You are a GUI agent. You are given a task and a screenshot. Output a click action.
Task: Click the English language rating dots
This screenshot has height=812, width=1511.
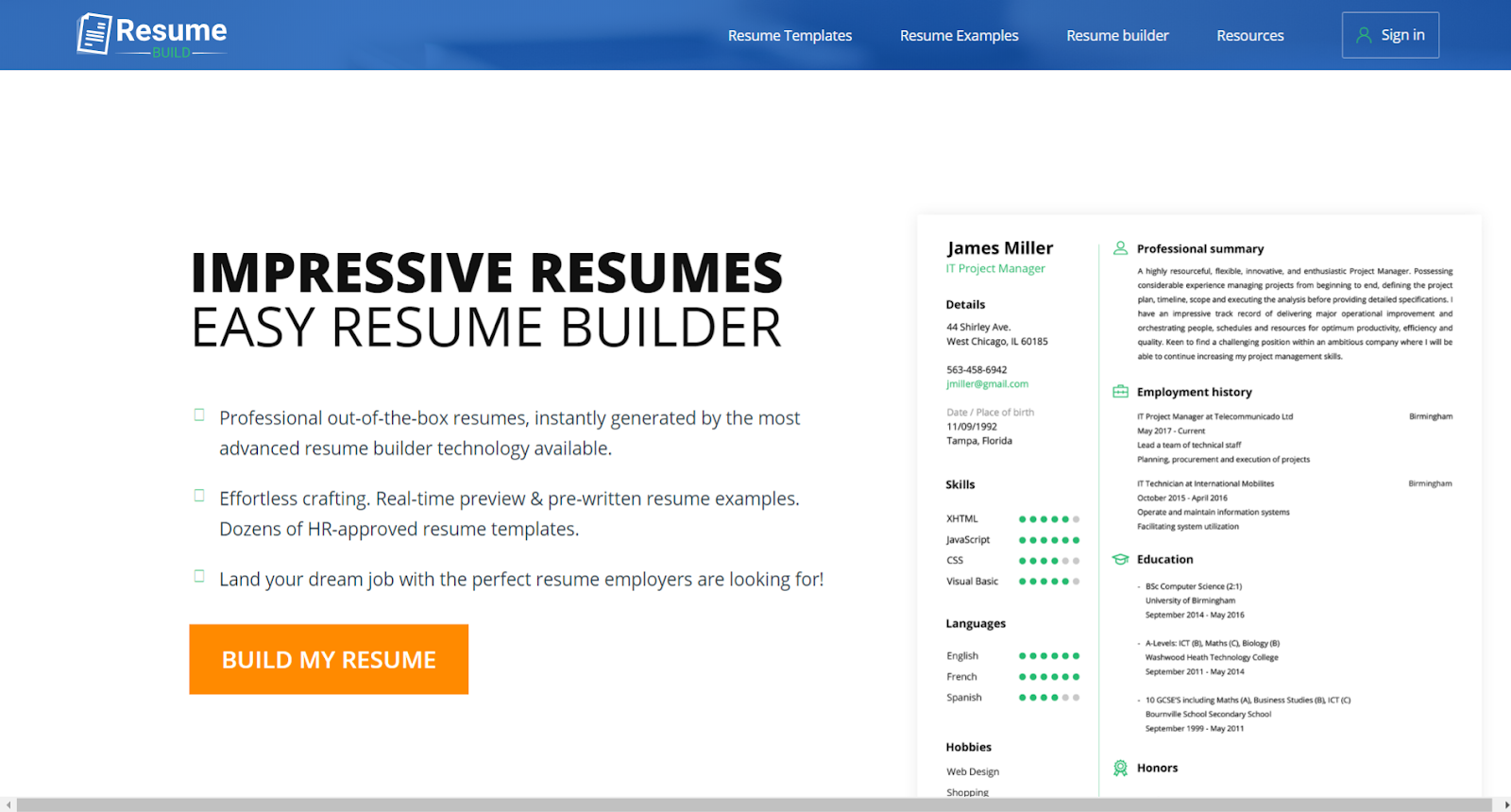tap(1049, 656)
